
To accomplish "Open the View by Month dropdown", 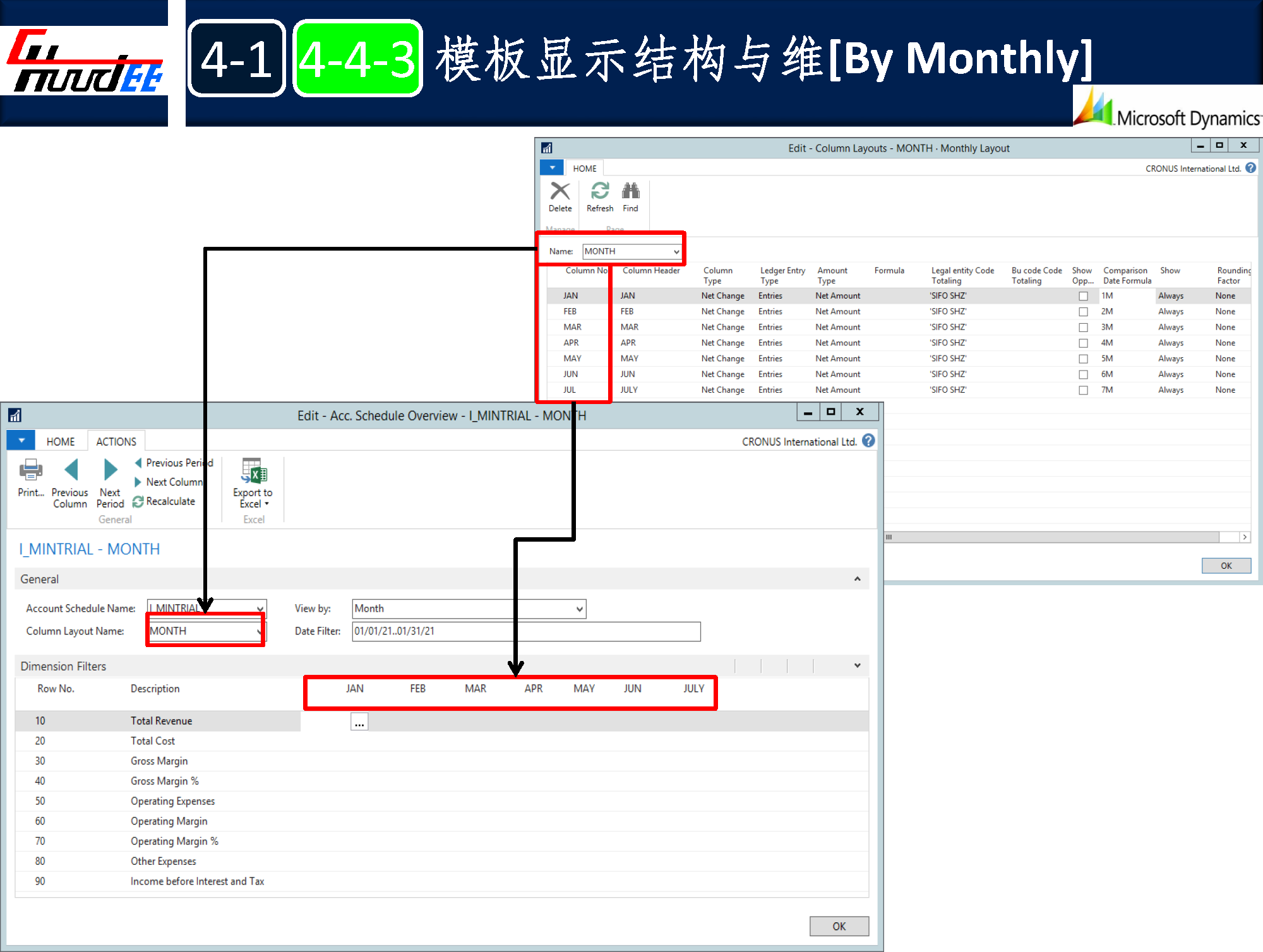I will [x=579, y=609].
